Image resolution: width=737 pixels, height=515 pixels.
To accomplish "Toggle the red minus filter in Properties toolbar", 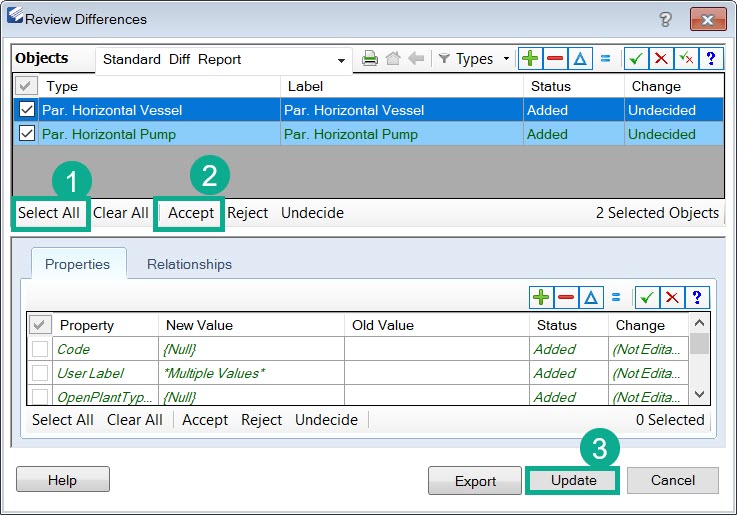I will pyautogui.click(x=566, y=297).
